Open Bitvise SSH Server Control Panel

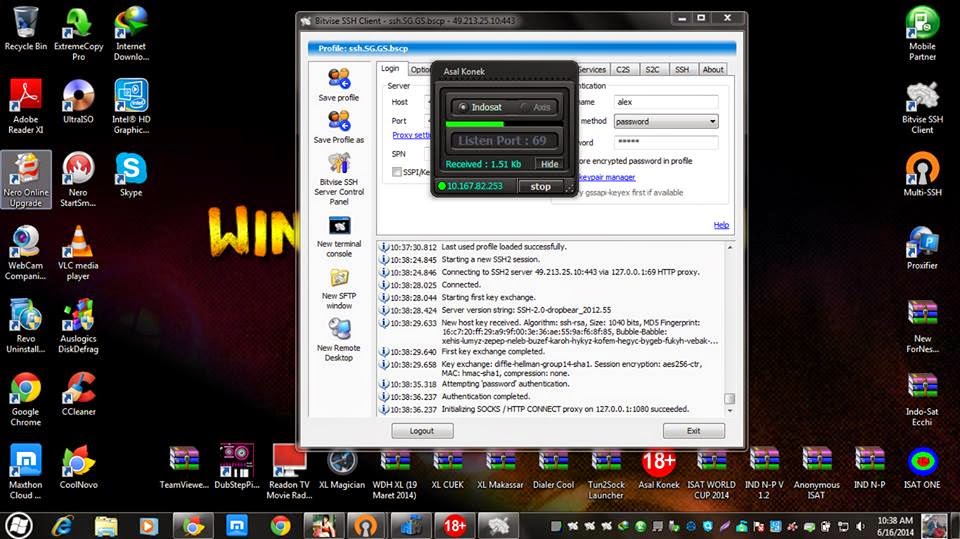click(339, 178)
